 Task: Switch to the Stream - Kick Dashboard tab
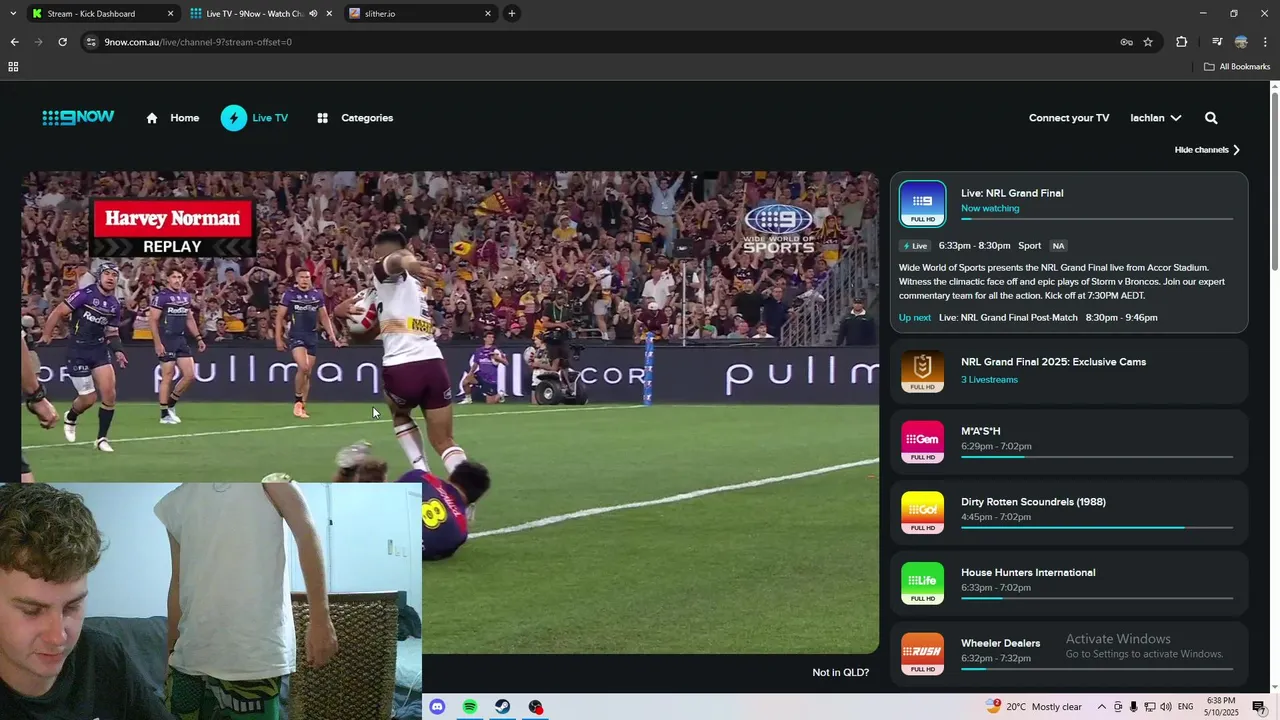coord(102,14)
